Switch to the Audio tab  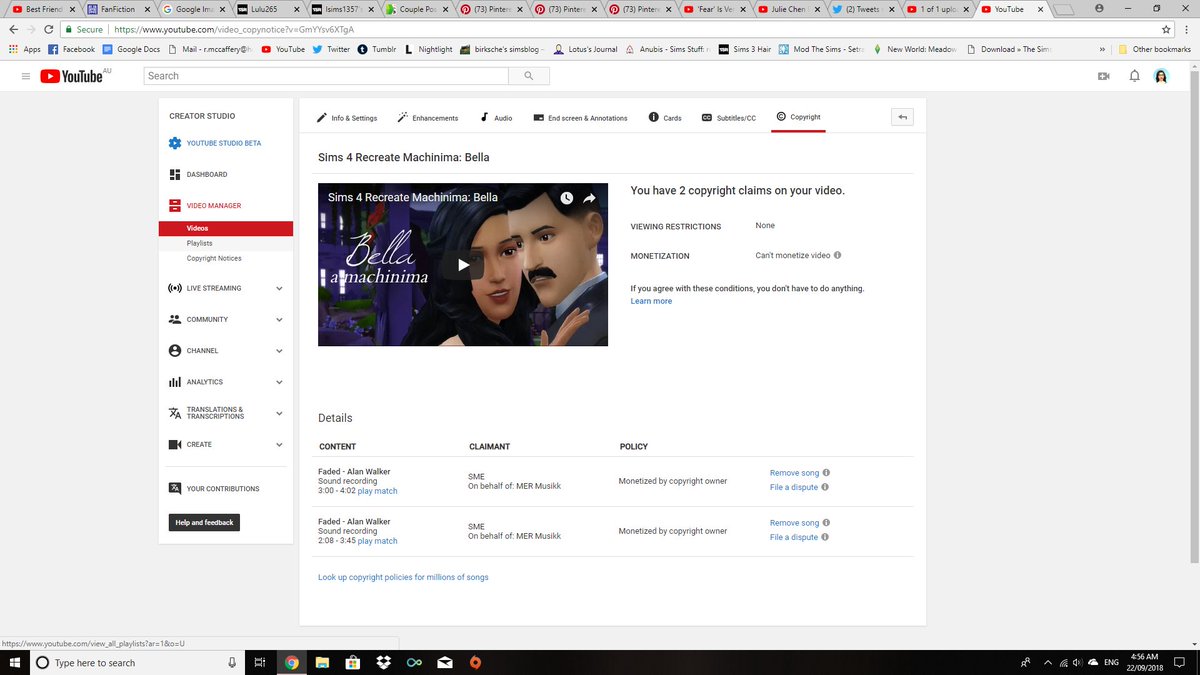tap(496, 117)
